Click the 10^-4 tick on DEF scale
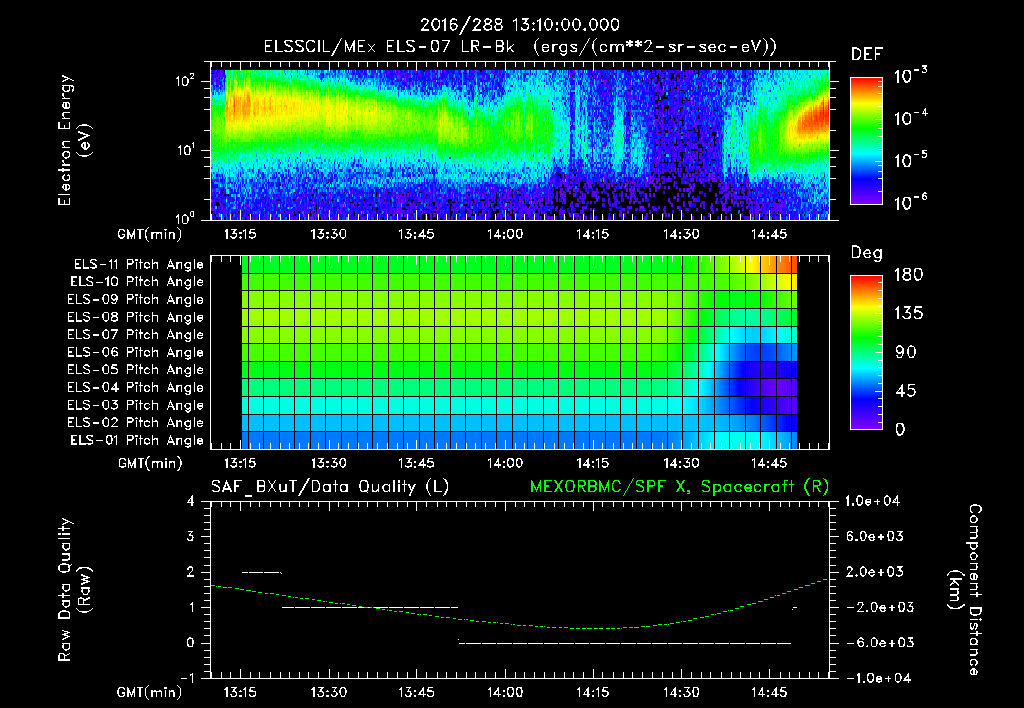Screen dimensions: 1024x708 [x=911, y=118]
